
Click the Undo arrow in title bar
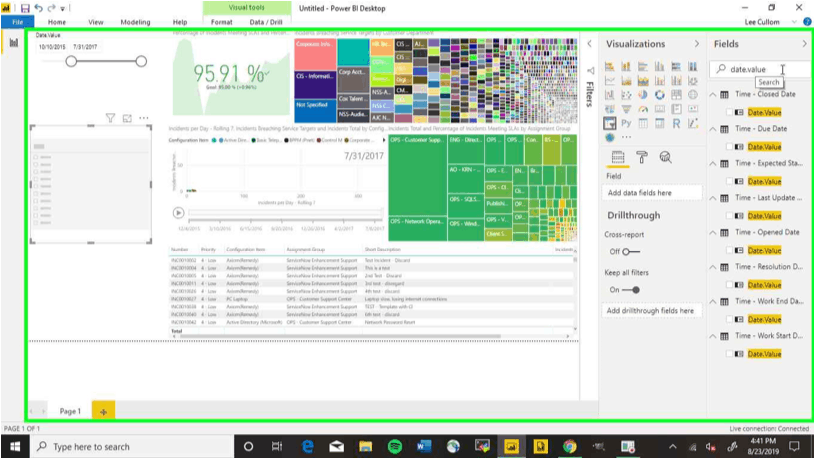pyautogui.click(x=38, y=8)
